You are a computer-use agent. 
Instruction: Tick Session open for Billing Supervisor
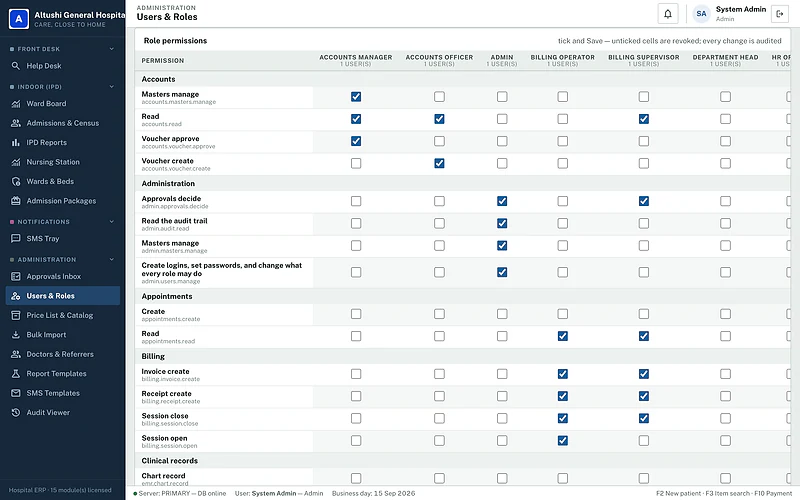point(643,440)
